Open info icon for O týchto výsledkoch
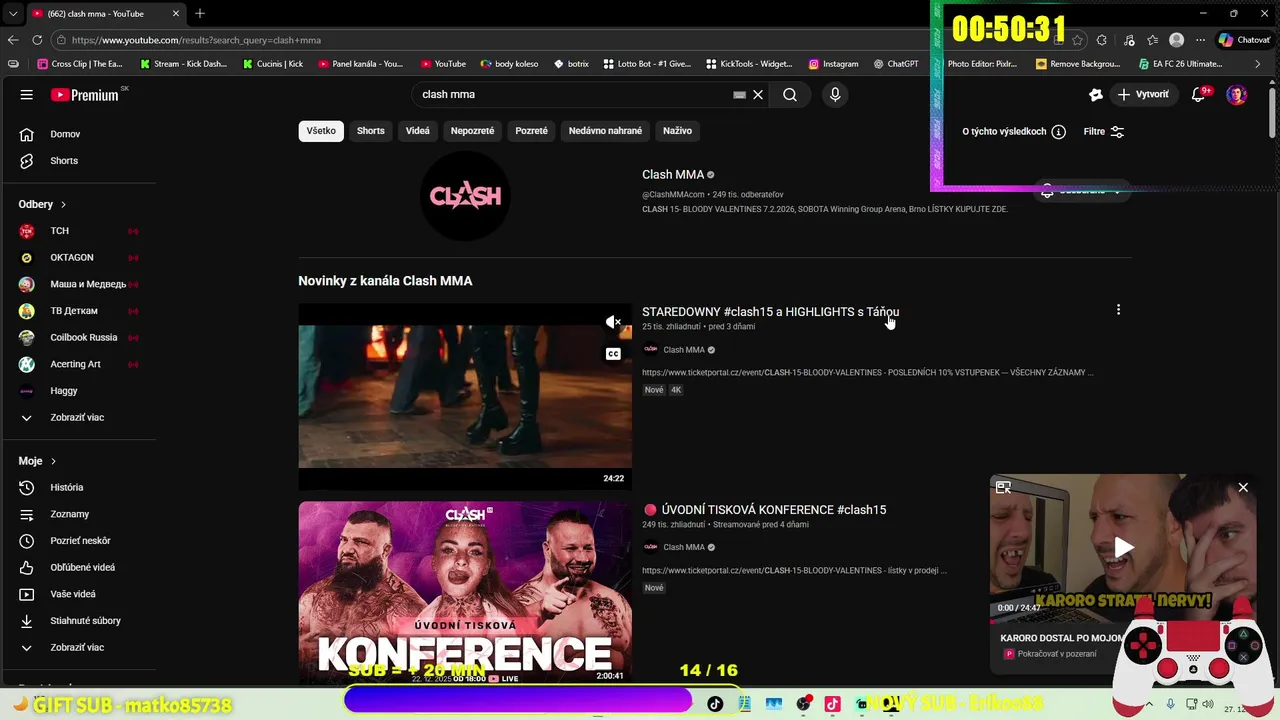This screenshot has height=720, width=1280. pos(1058,132)
